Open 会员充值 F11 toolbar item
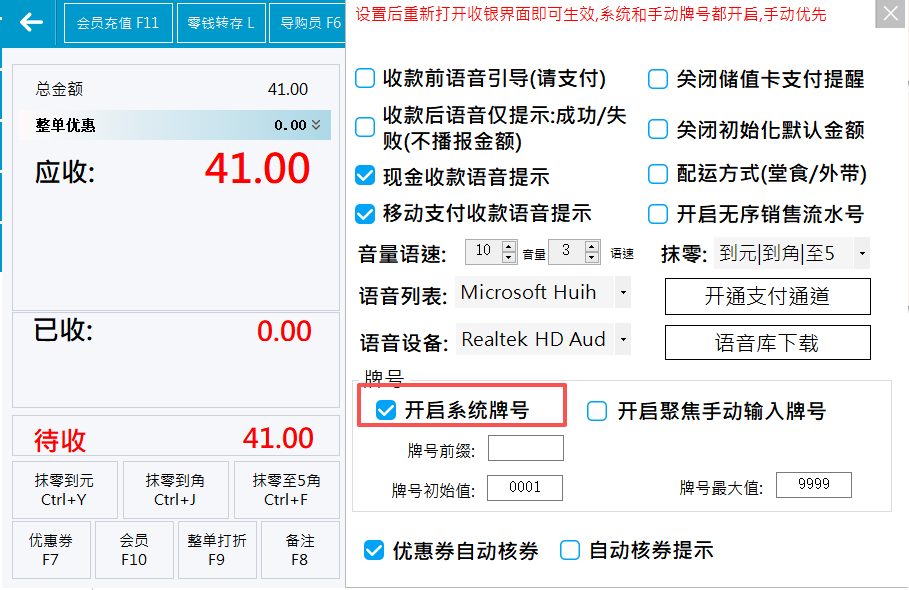Screen dimensions: 909x590 point(118,23)
